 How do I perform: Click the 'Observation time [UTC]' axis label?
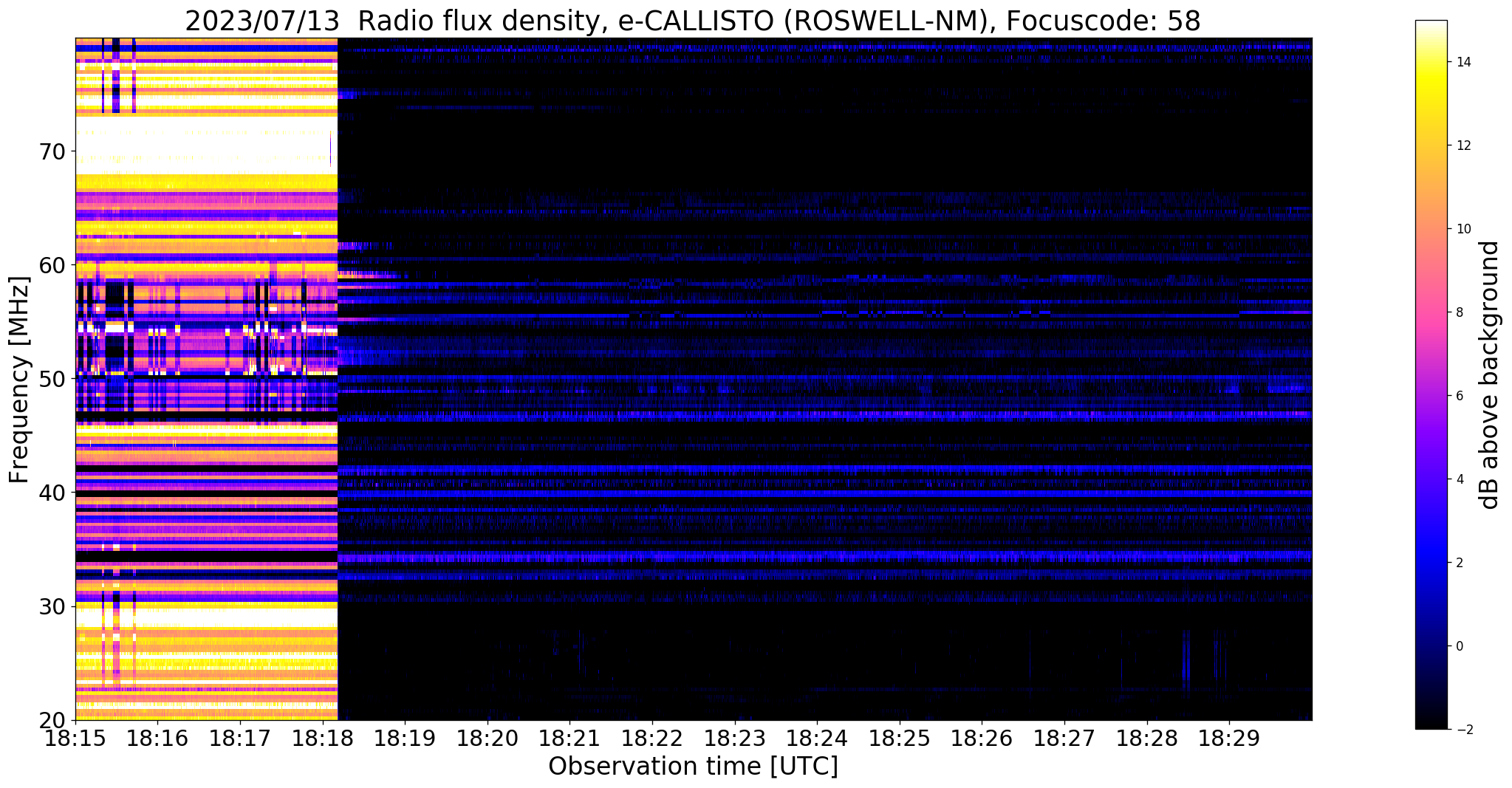click(x=693, y=767)
